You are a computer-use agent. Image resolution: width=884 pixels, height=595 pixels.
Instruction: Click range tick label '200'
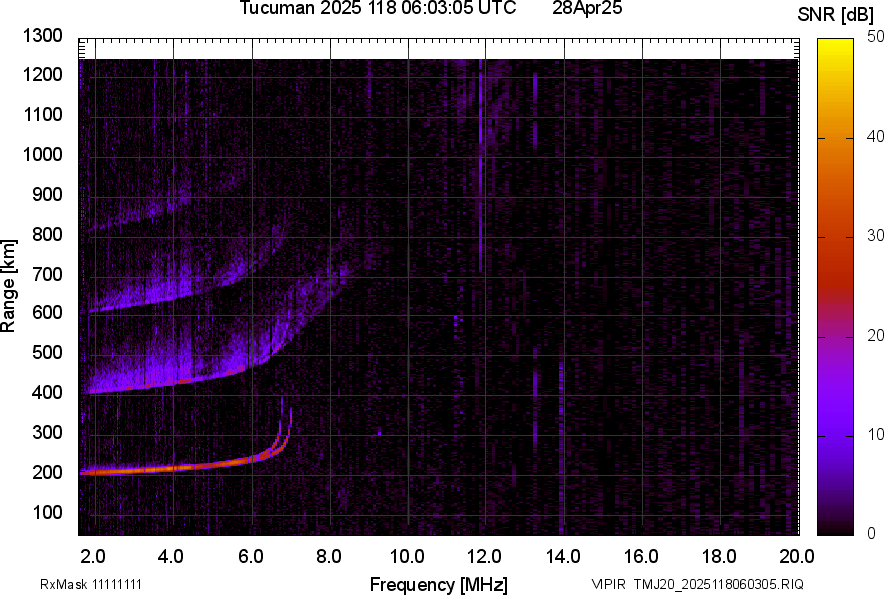(x=47, y=472)
